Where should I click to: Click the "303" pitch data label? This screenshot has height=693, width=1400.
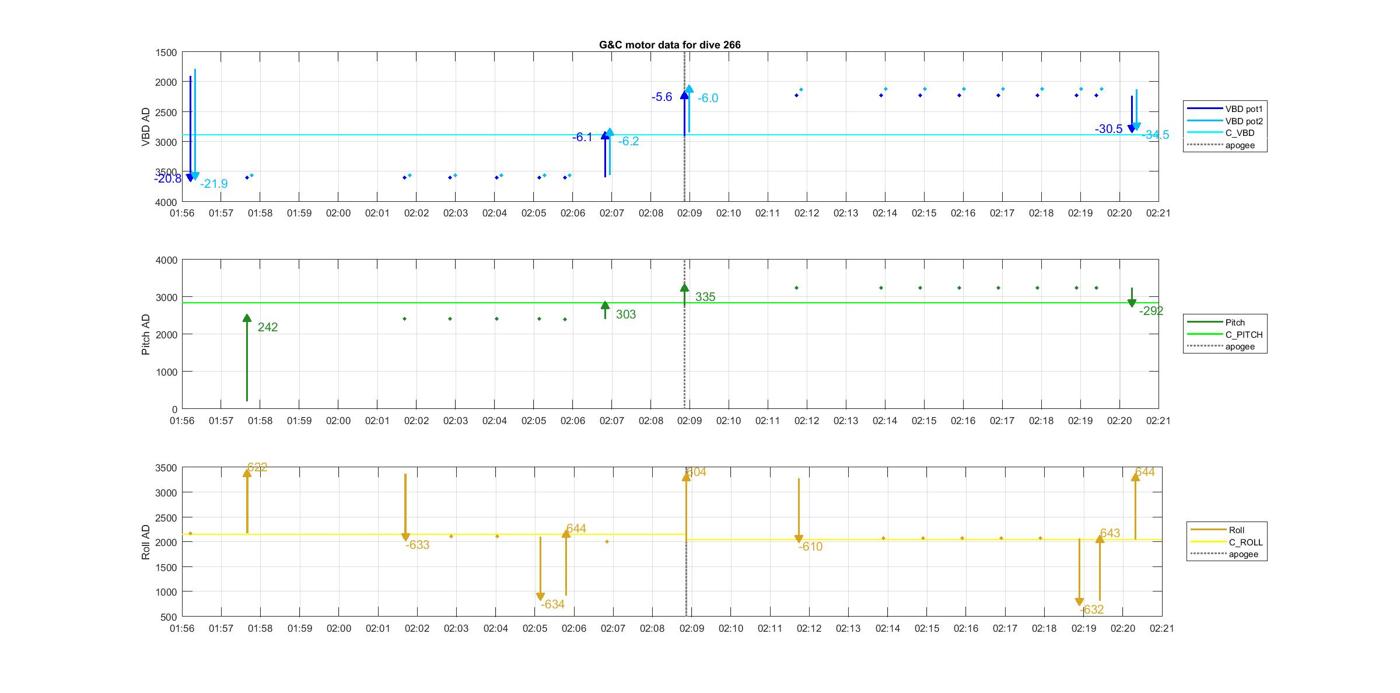[x=626, y=314]
